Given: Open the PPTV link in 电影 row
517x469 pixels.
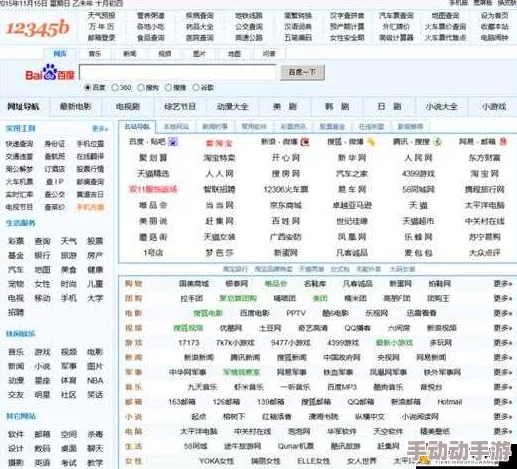Looking at the screenshot, I should coord(296,313).
